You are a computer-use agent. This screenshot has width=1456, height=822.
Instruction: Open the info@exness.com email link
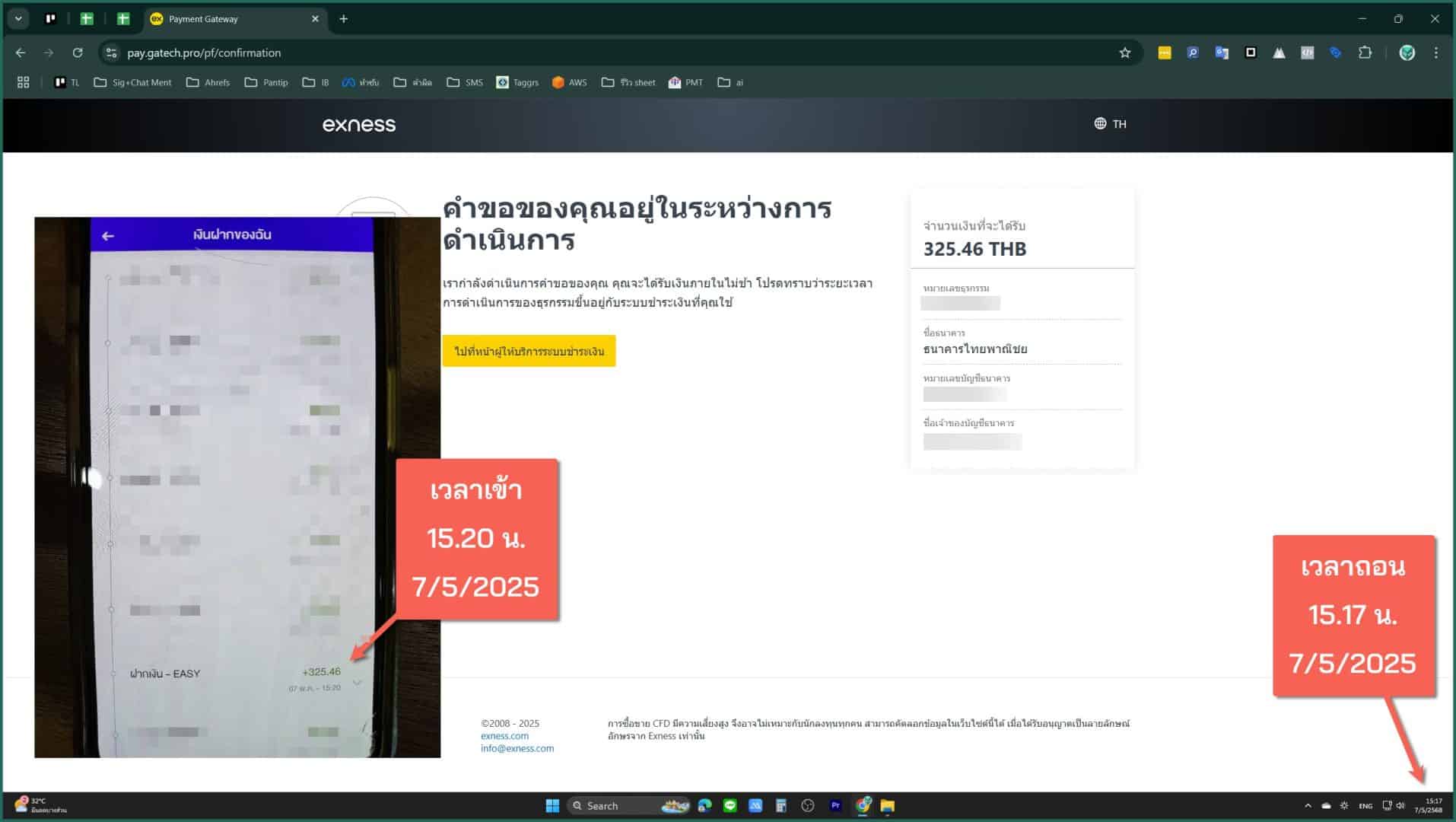pos(517,748)
